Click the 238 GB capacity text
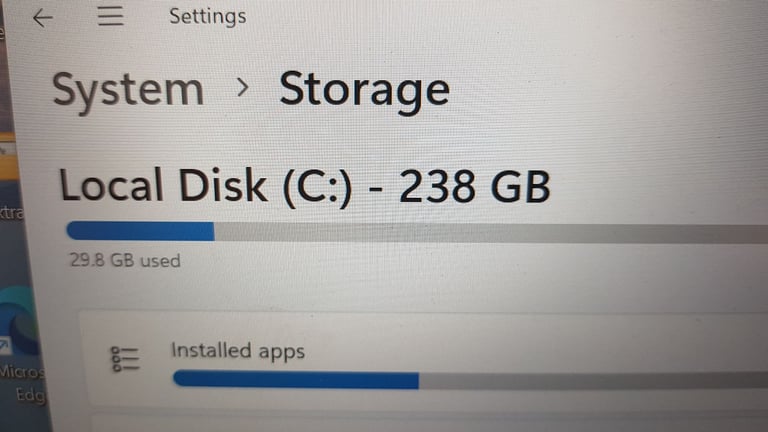This screenshot has width=768, height=432. pyautogui.click(x=475, y=187)
